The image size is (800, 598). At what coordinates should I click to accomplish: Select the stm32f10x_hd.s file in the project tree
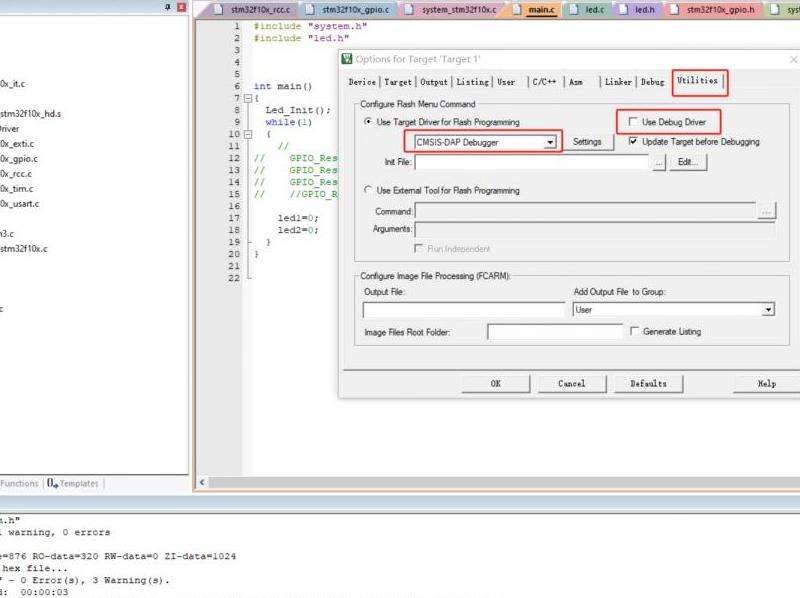[x=31, y=114]
